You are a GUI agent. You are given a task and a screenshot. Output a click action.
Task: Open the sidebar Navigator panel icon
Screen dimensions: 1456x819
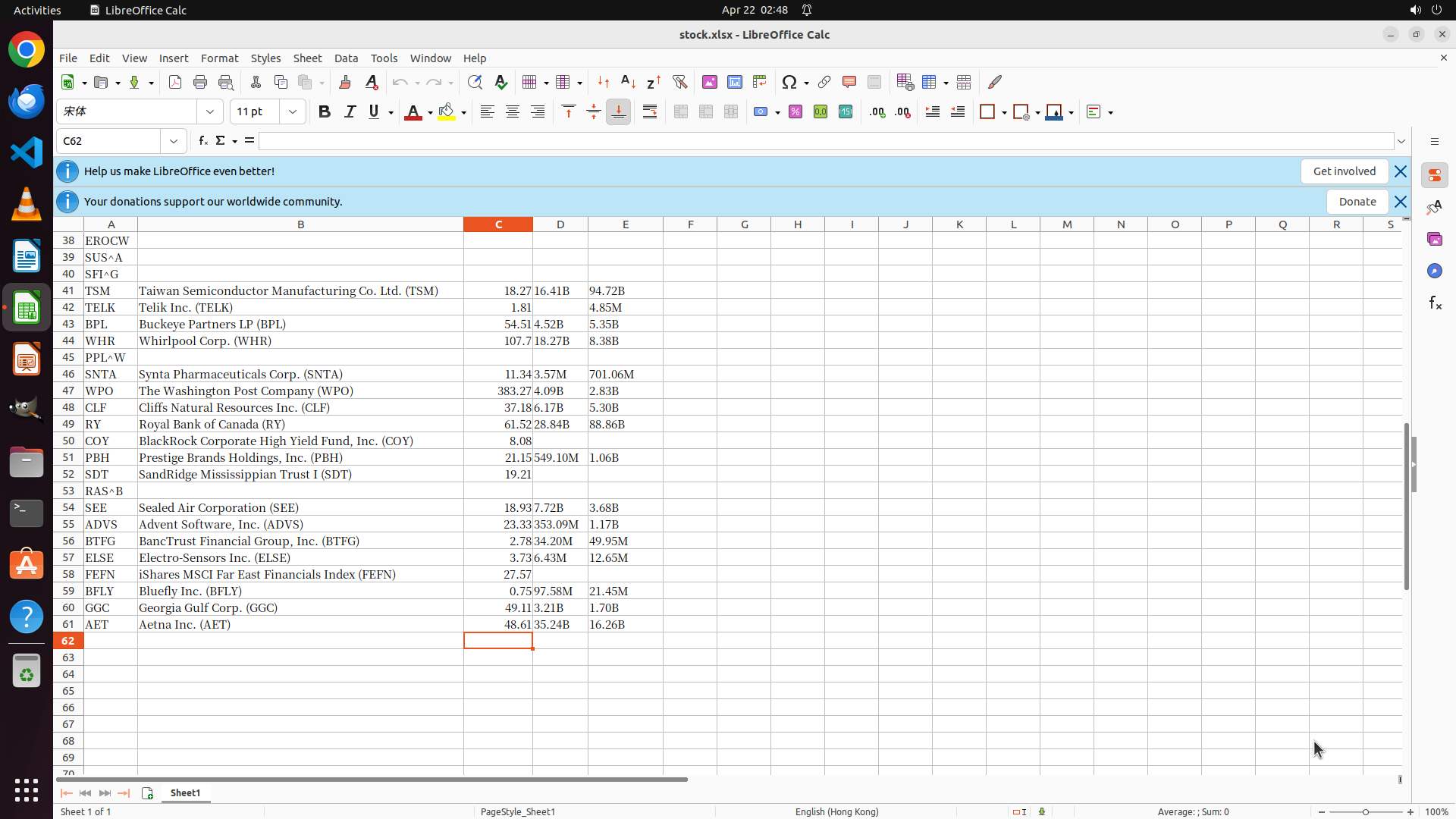[x=1434, y=271]
